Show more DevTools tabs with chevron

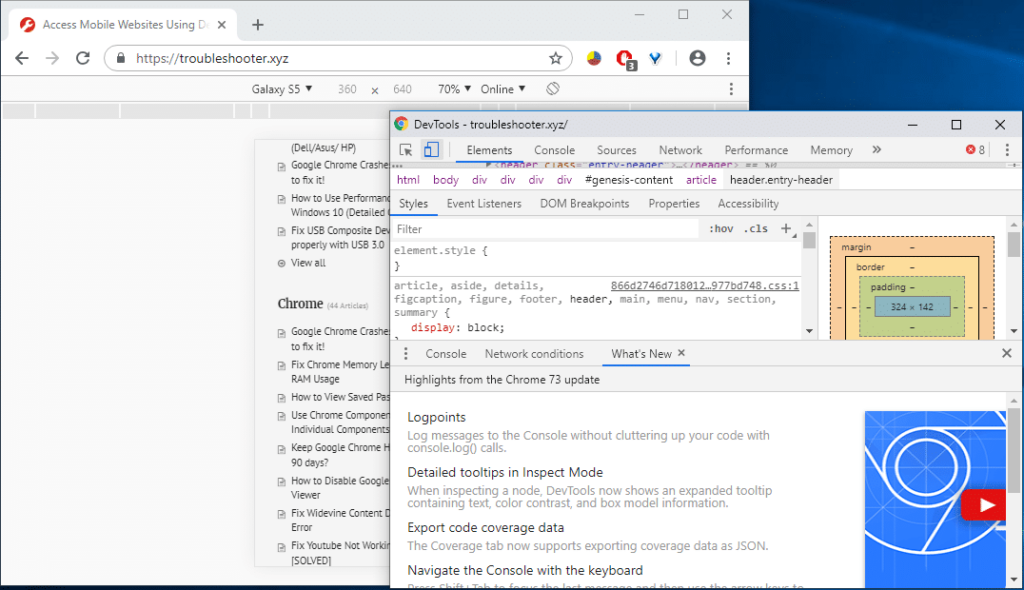click(876, 150)
